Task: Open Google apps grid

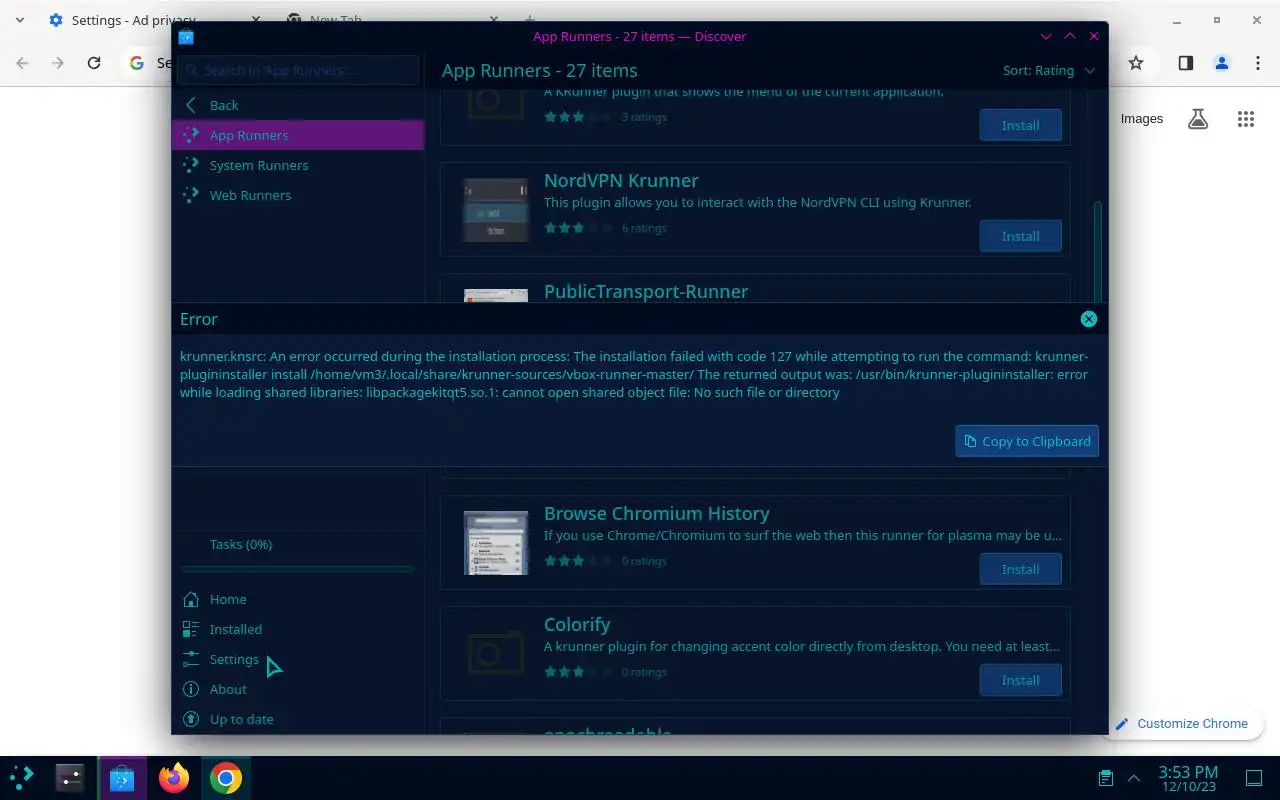Action: pos(1246,119)
